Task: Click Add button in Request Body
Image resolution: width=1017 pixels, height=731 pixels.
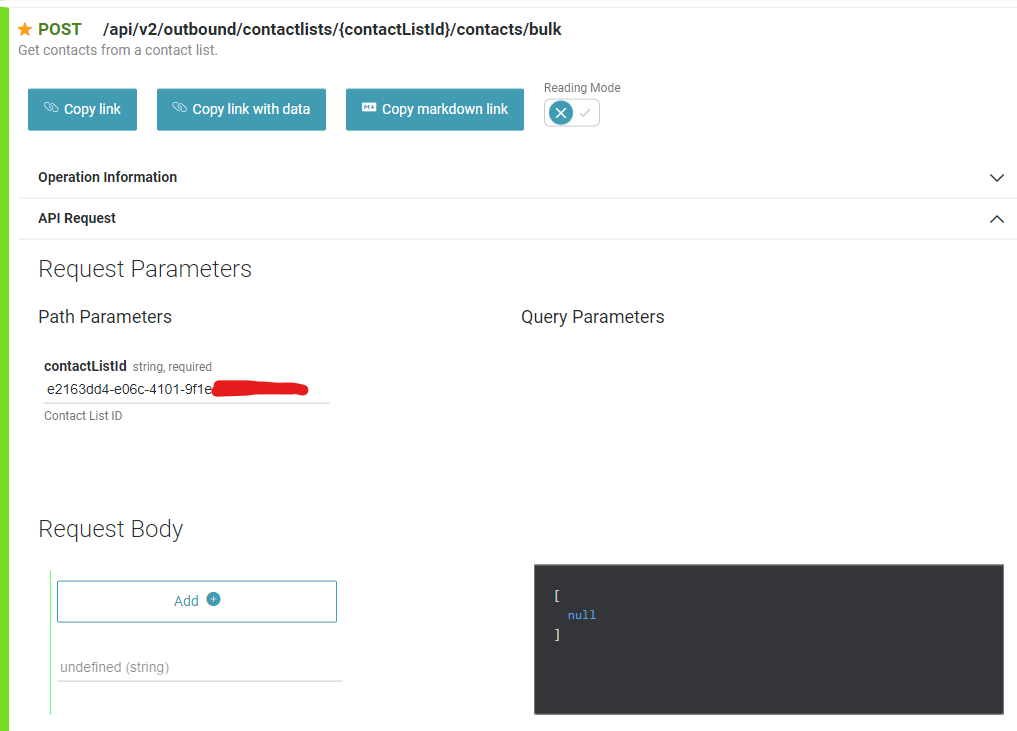Action: click(x=197, y=601)
